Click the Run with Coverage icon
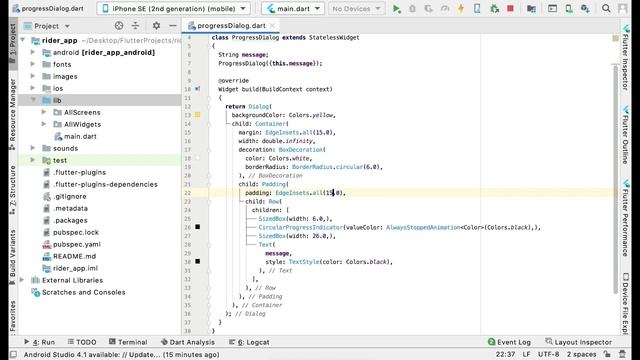The height and width of the screenshot is (360, 640). pos(428,9)
